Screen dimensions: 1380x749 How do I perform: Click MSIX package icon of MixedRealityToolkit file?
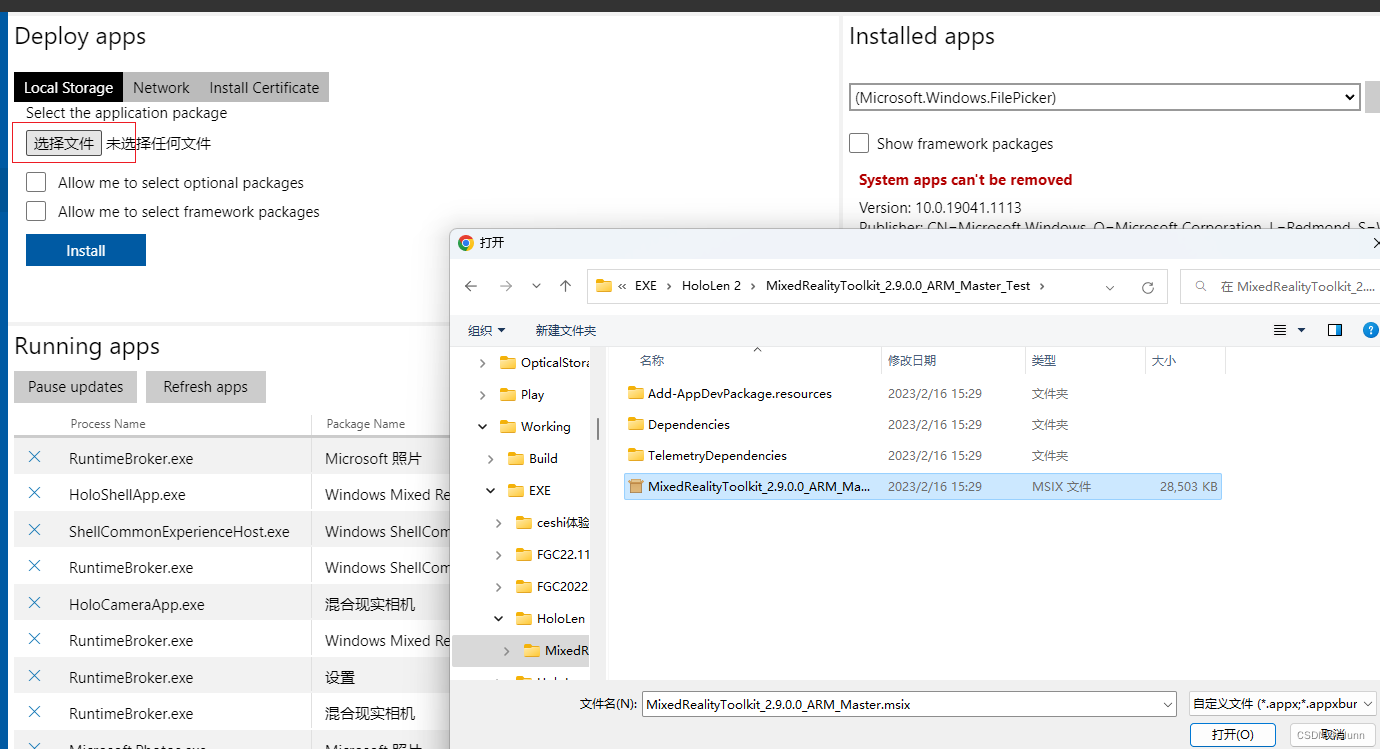click(635, 486)
